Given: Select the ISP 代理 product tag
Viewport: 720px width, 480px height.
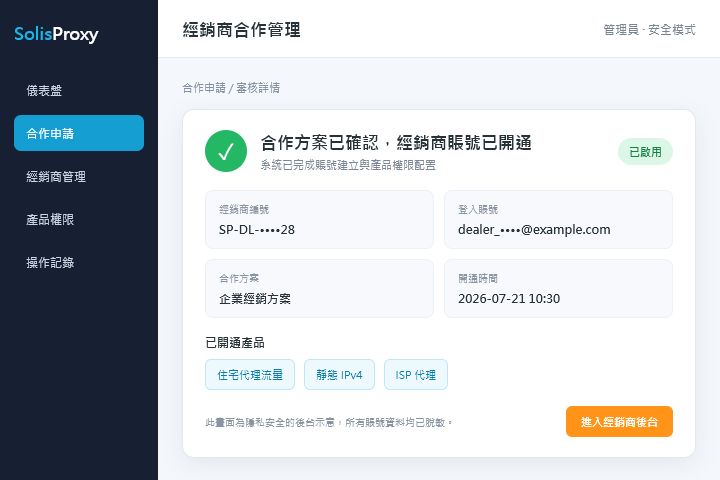Looking at the screenshot, I should point(416,375).
